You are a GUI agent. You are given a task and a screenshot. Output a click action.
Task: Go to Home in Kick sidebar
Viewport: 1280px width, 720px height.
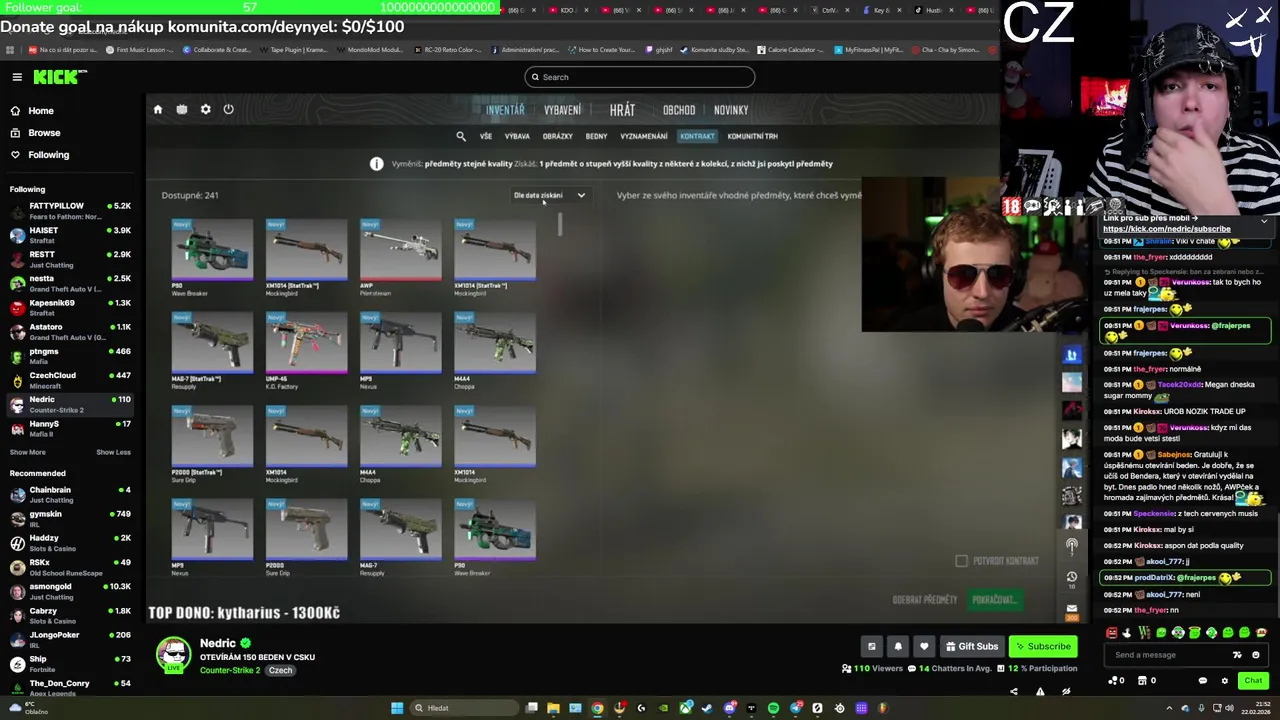coord(40,111)
